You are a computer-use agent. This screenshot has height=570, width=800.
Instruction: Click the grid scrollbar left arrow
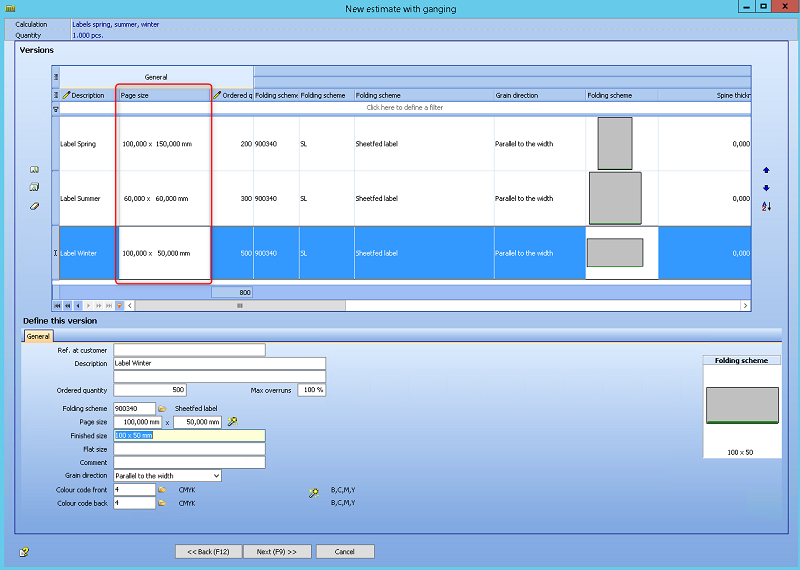point(130,306)
